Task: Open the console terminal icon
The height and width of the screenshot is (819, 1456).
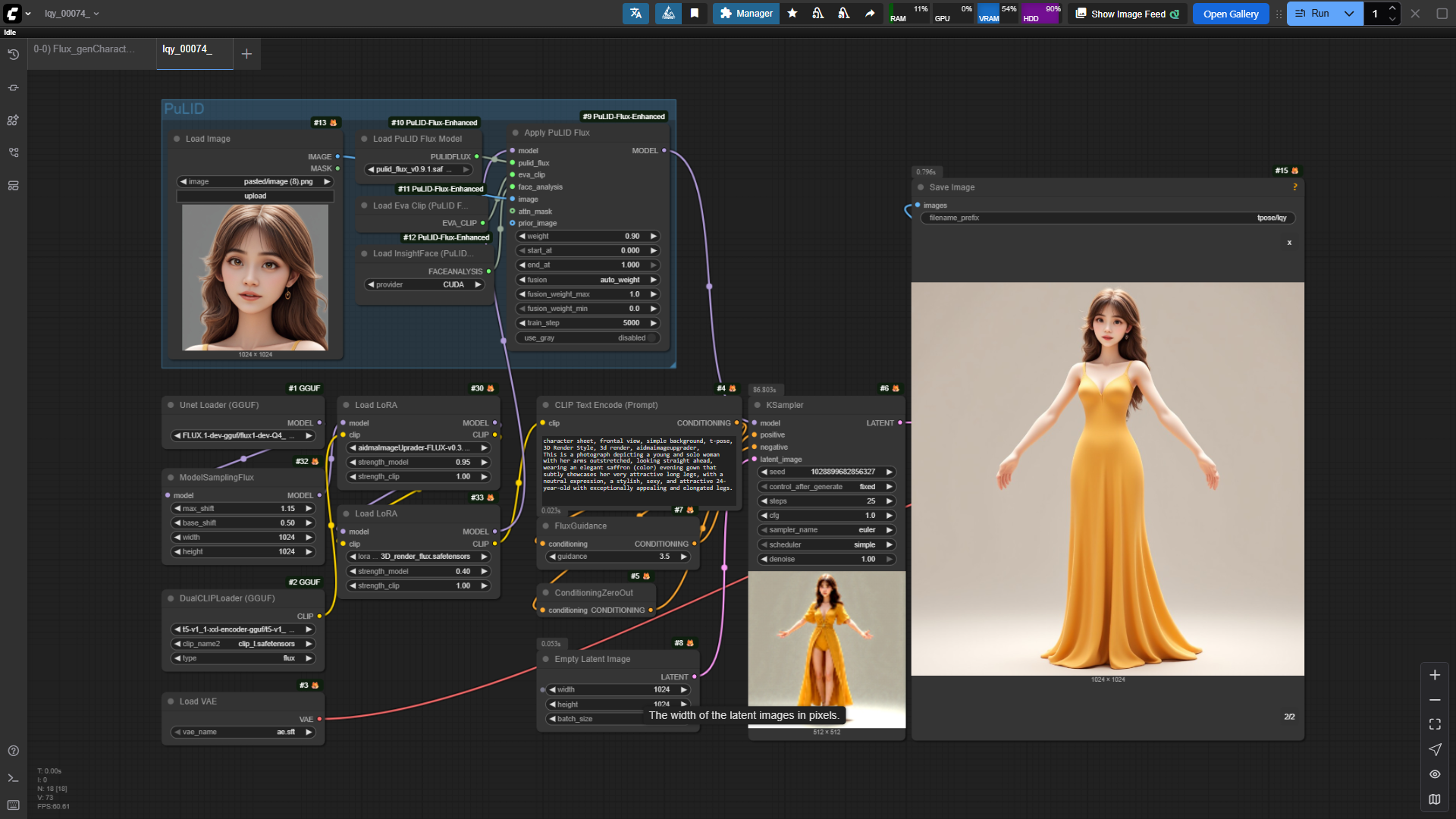Action: (13, 778)
